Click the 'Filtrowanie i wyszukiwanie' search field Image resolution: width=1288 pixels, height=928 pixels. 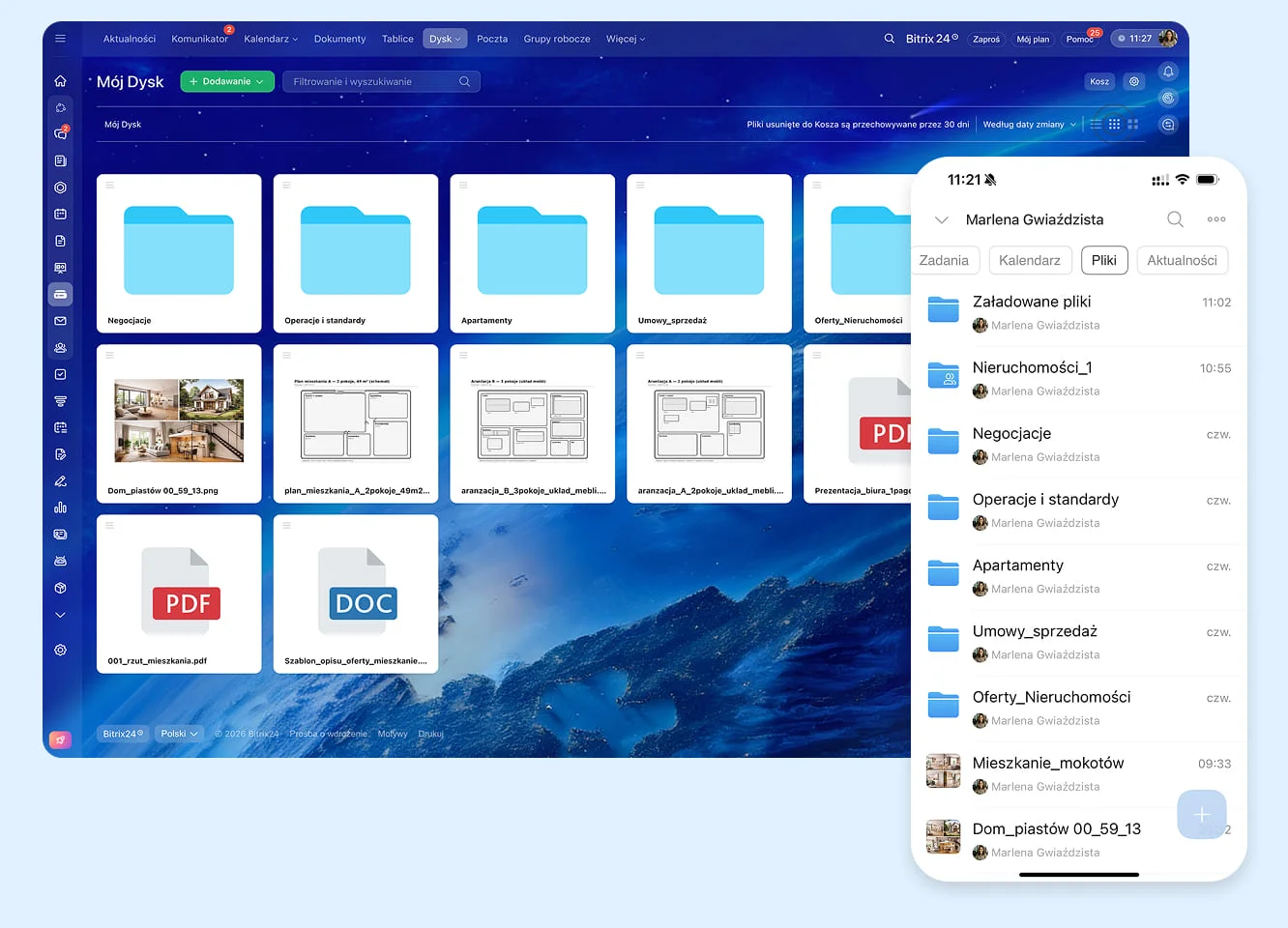tap(372, 82)
